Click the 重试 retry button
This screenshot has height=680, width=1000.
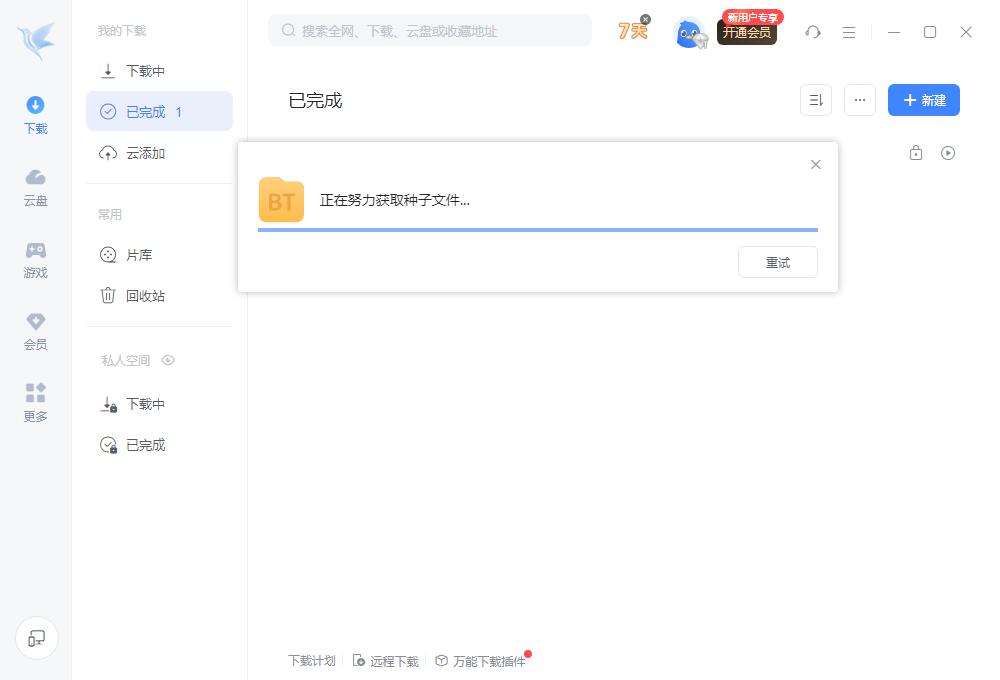coord(778,262)
